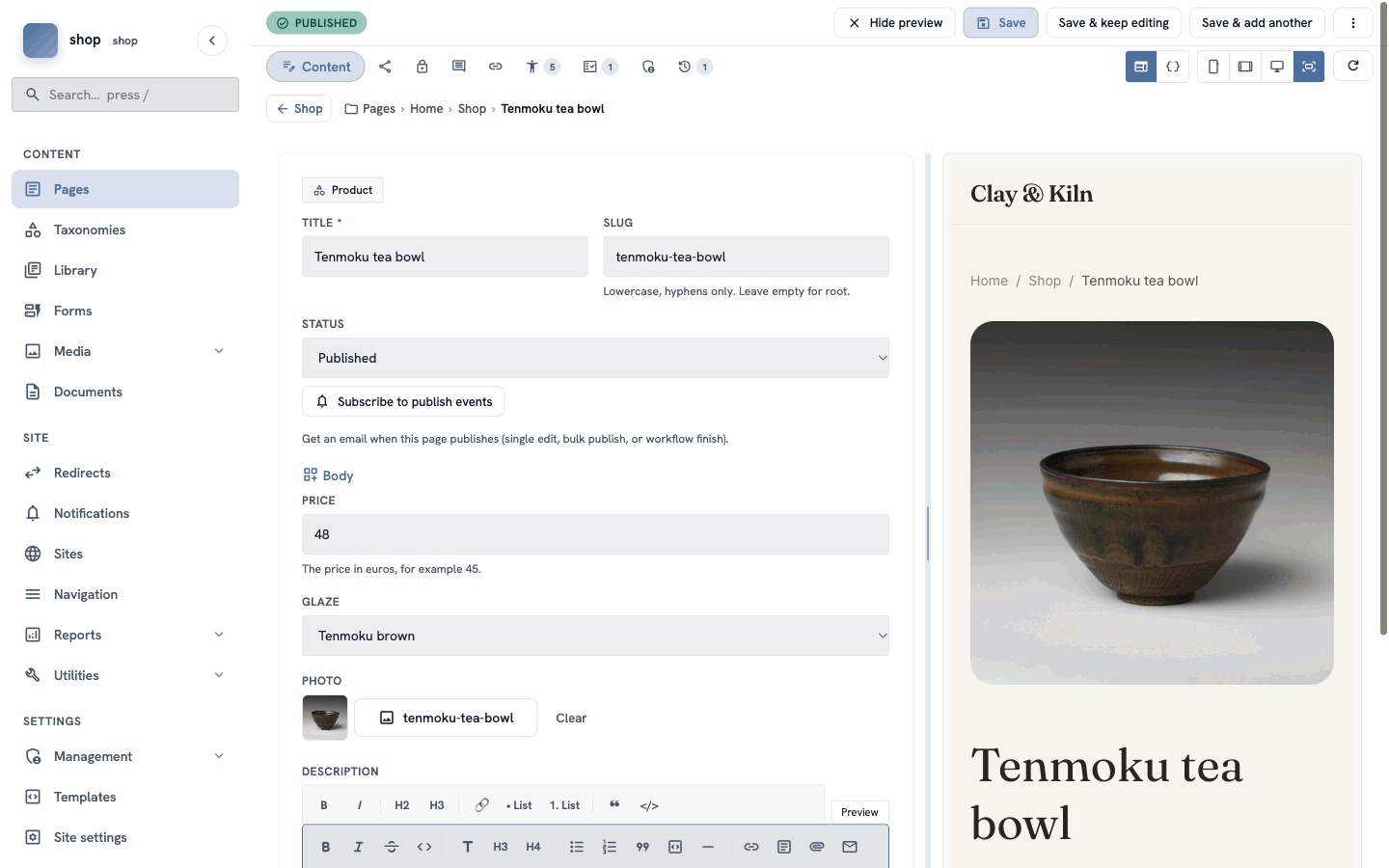Open Taxonomies in the sidebar

click(x=125, y=230)
